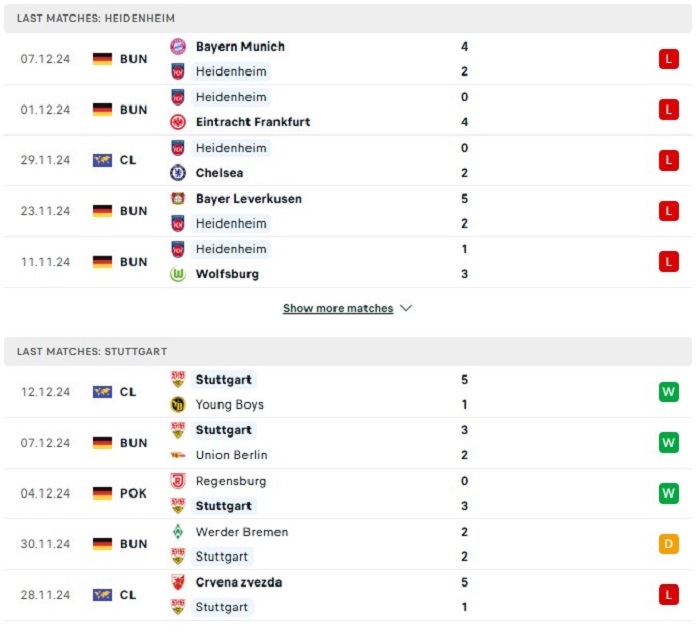Open the Wolfsburg team name link

coord(227,274)
